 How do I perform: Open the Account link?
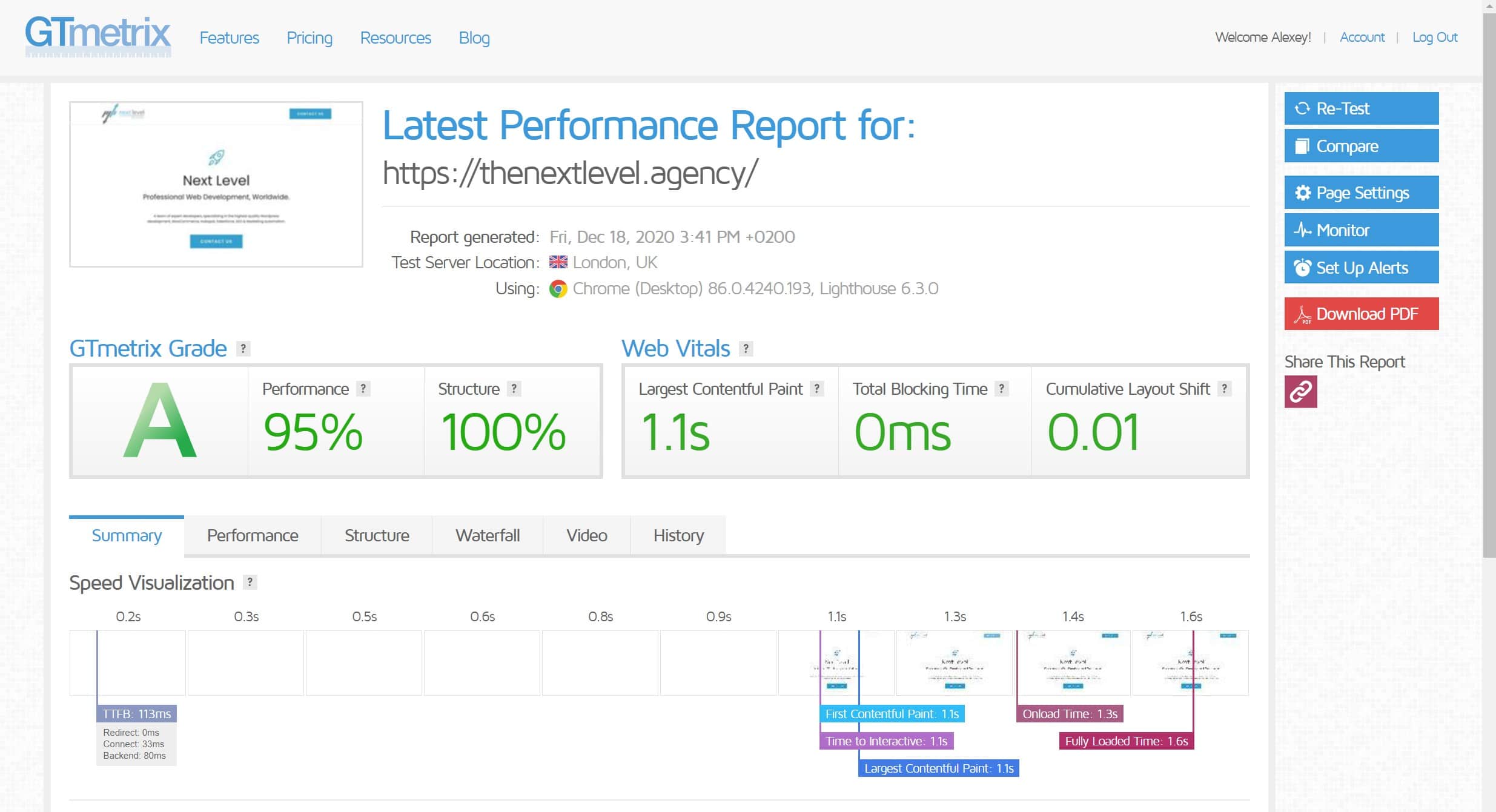pyautogui.click(x=1362, y=37)
